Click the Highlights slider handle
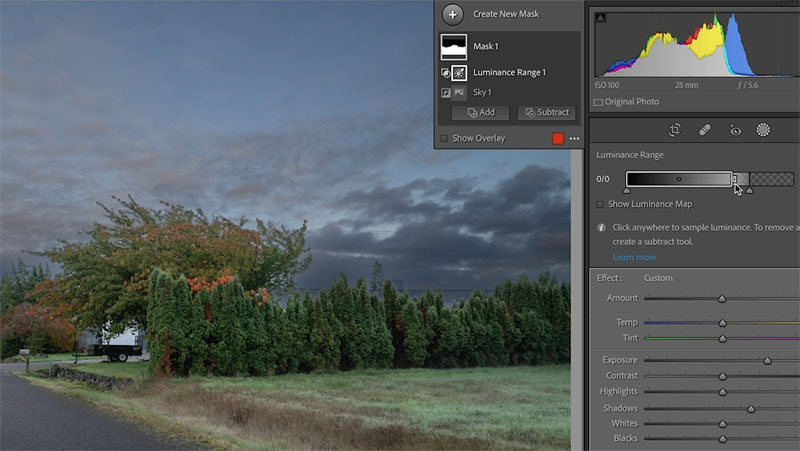 tap(722, 392)
